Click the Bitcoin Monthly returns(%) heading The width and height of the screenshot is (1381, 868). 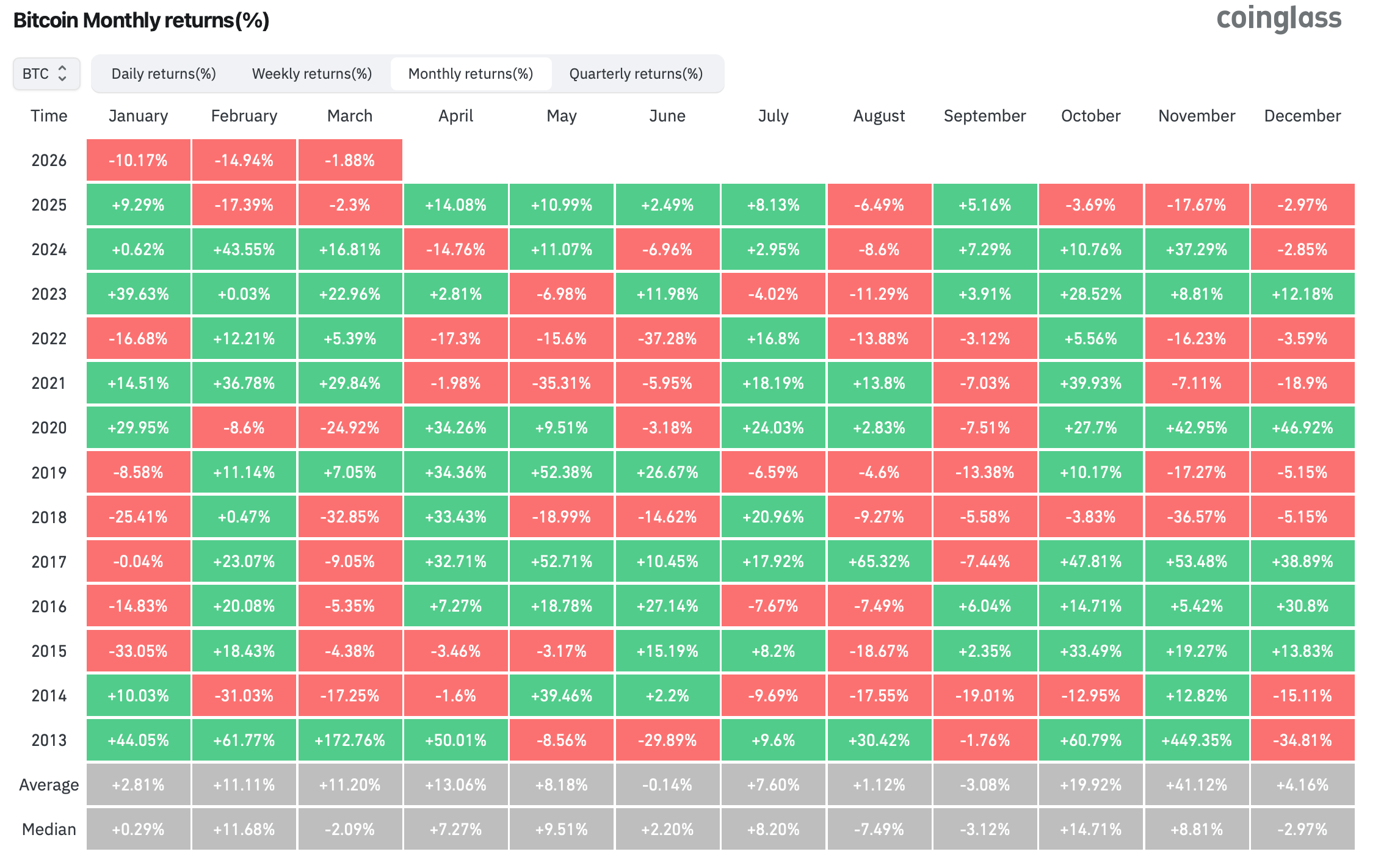click(141, 20)
